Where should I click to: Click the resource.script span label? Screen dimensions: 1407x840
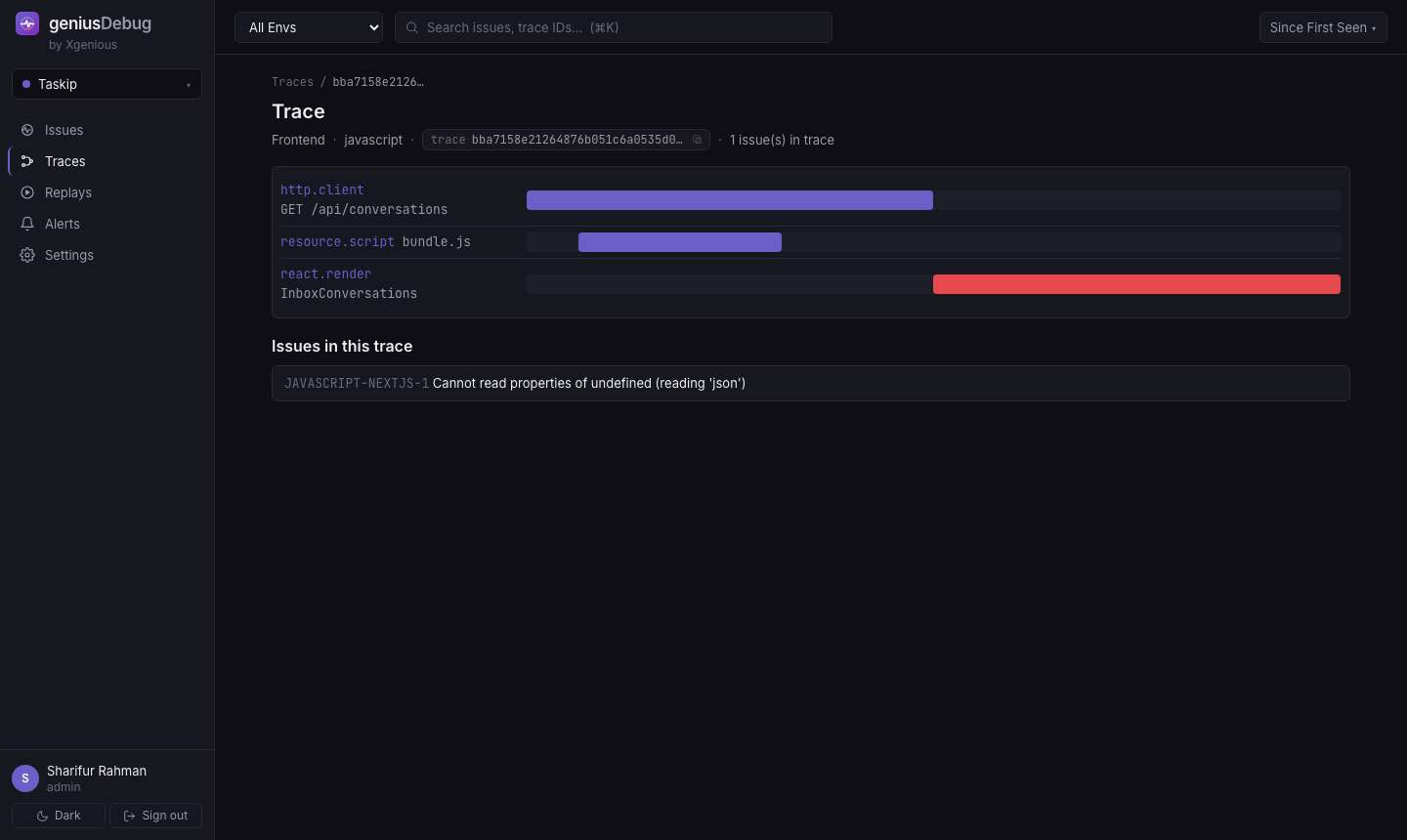click(x=337, y=241)
